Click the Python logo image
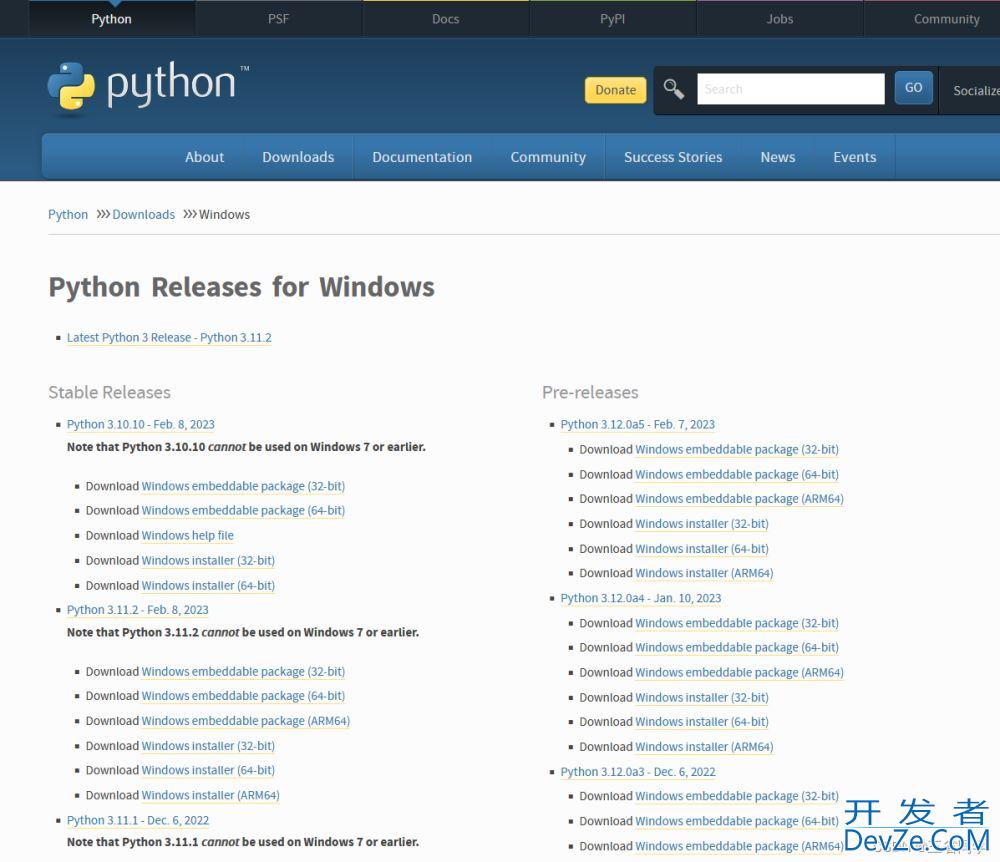1000x862 pixels. coord(148,89)
